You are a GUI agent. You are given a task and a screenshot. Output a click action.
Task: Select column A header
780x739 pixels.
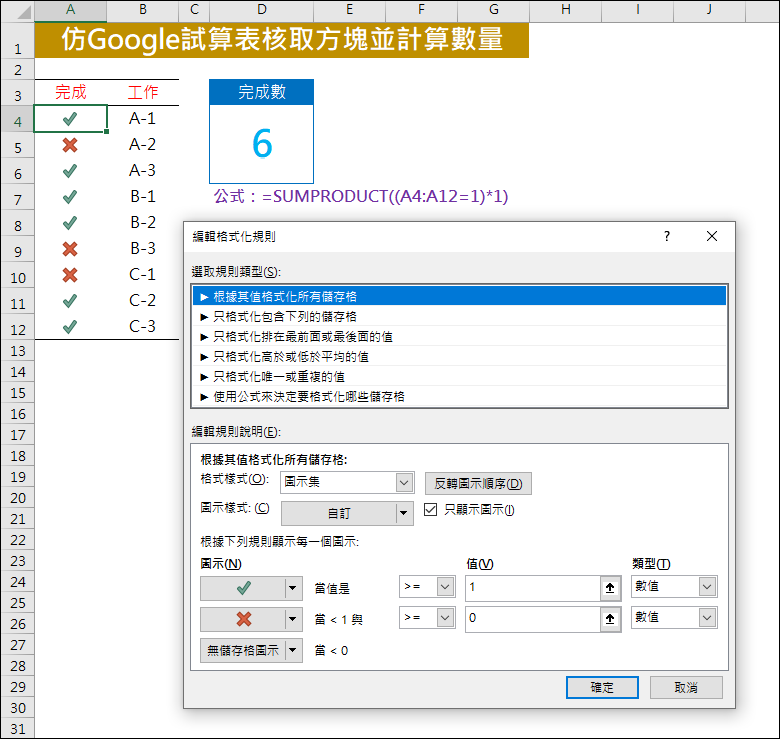tap(70, 10)
